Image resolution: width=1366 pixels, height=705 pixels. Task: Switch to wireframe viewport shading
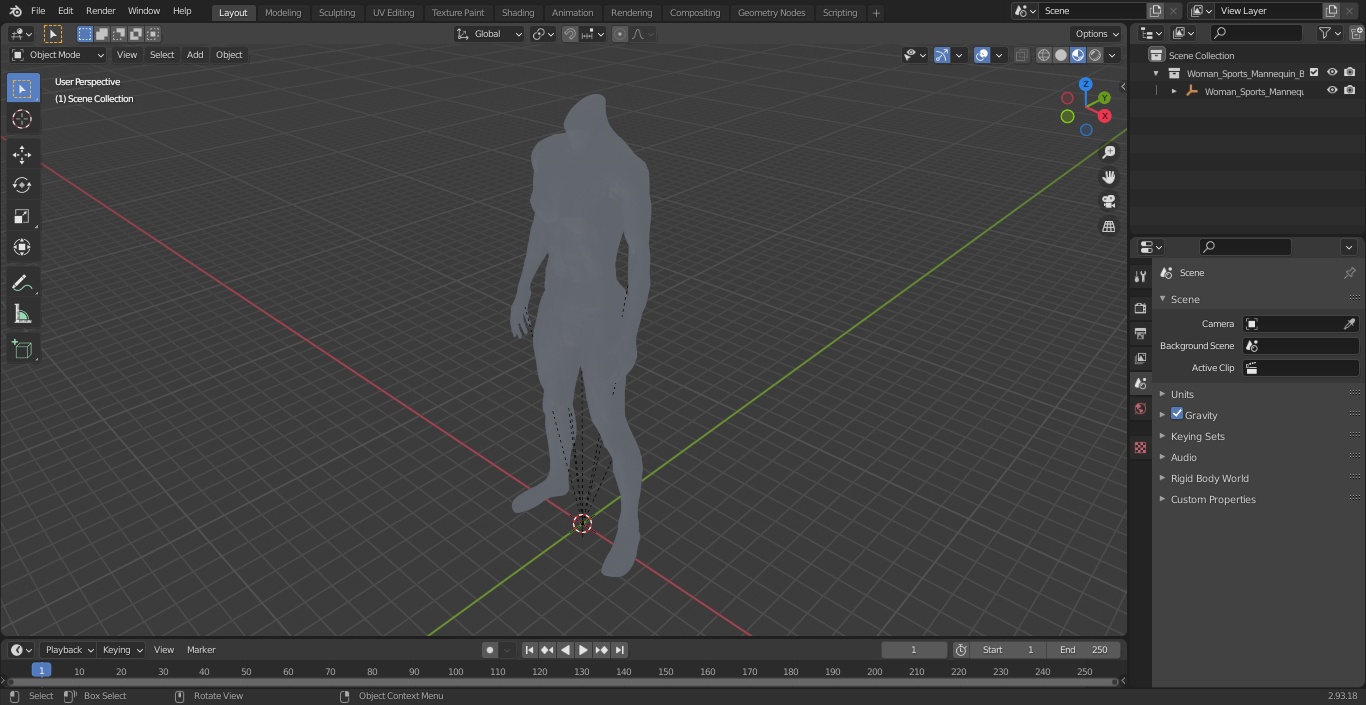click(1044, 55)
